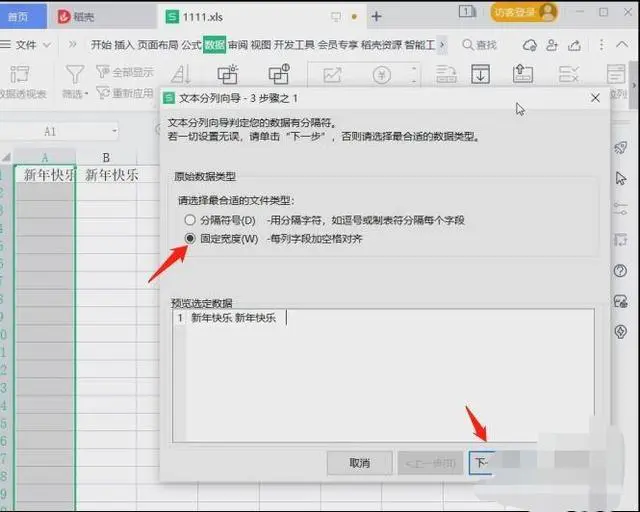This screenshot has height=512, width=640.
Task: Select column B header
Action: [106, 157]
